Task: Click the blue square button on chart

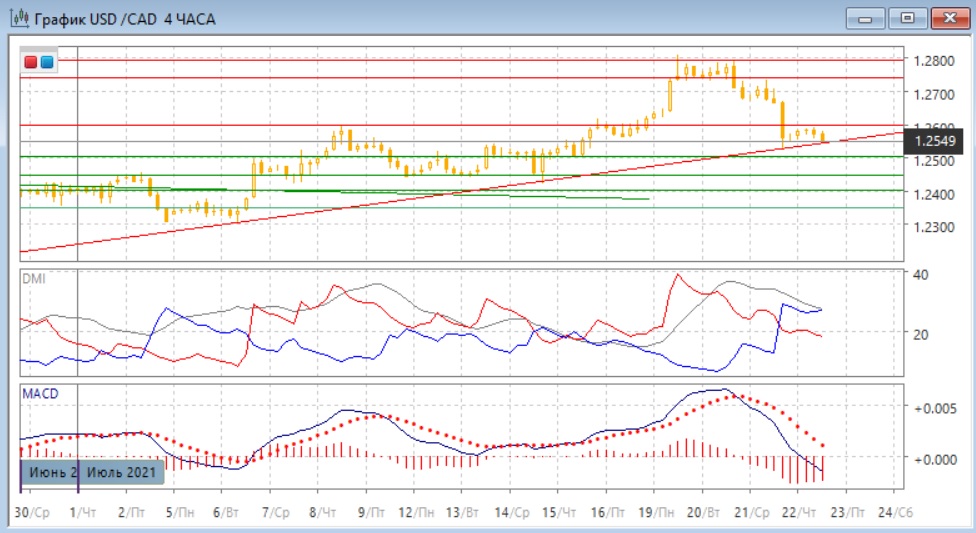Action: coord(47,63)
